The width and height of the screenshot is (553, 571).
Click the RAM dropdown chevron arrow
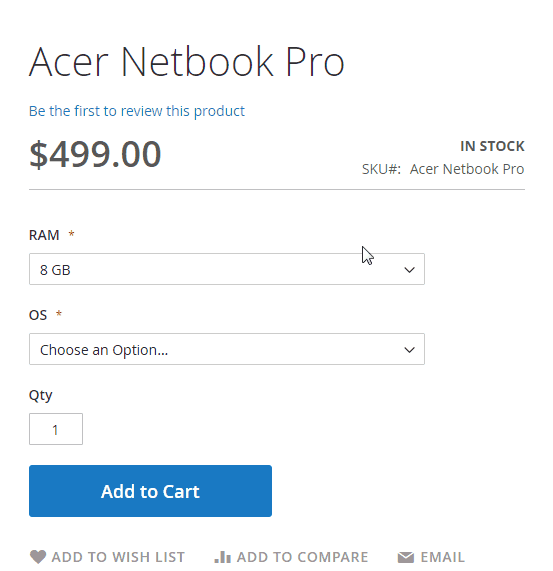(409, 270)
